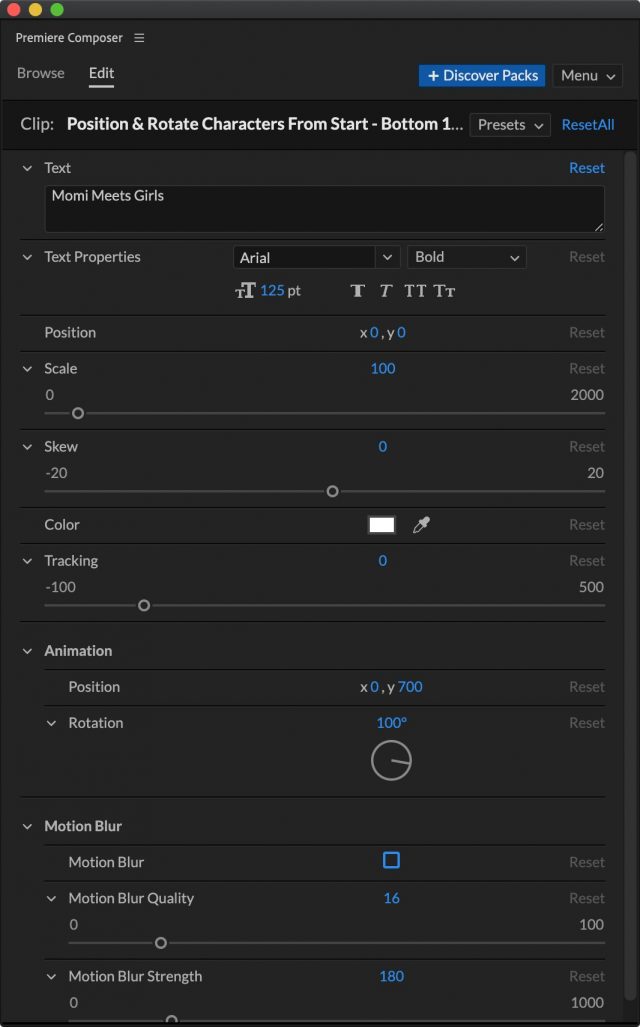Viewport: 640px width, 1027px height.
Task: Open the Bold font style dropdown
Action: tap(467, 257)
